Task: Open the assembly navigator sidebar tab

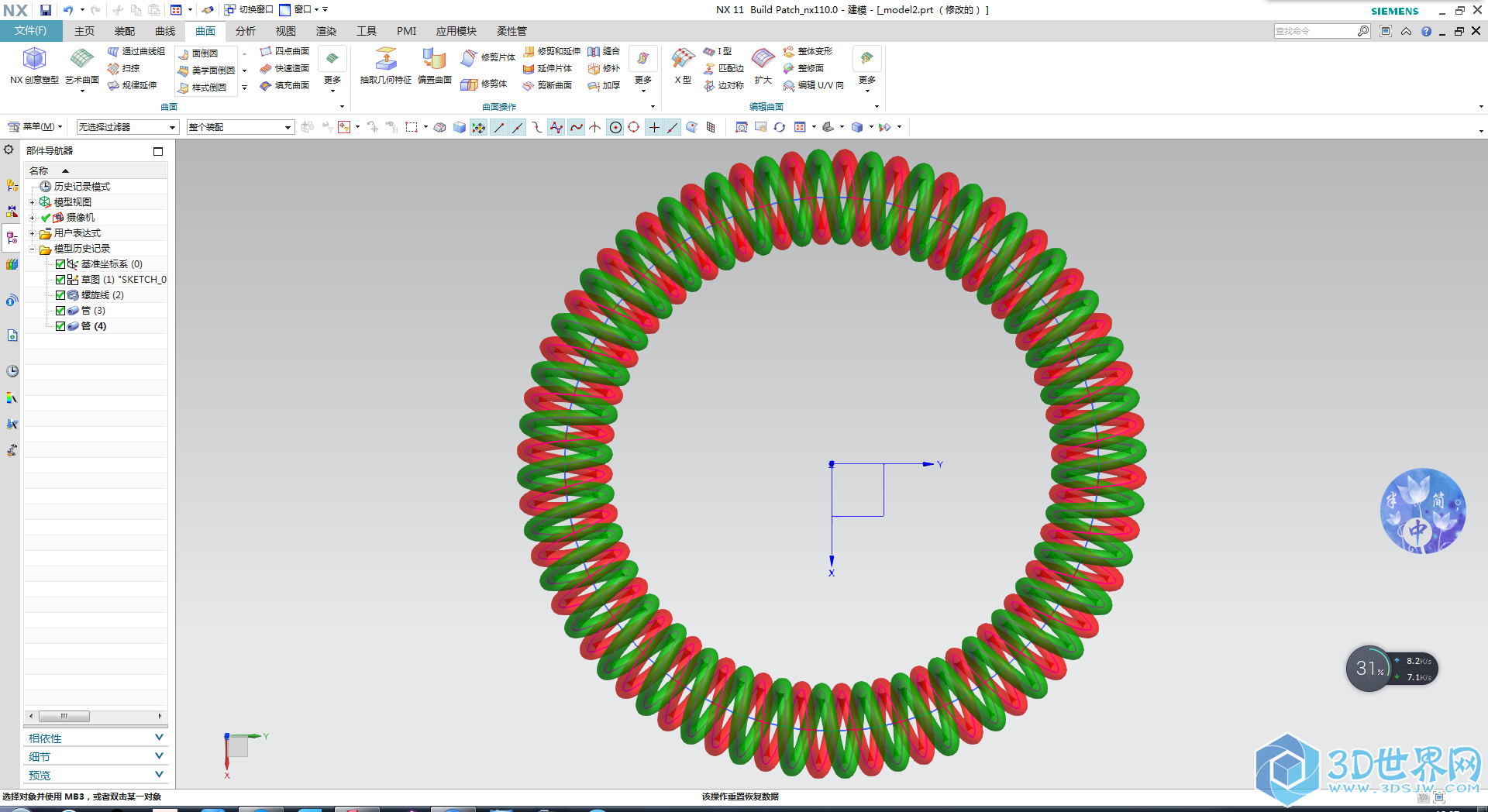Action: [12, 186]
